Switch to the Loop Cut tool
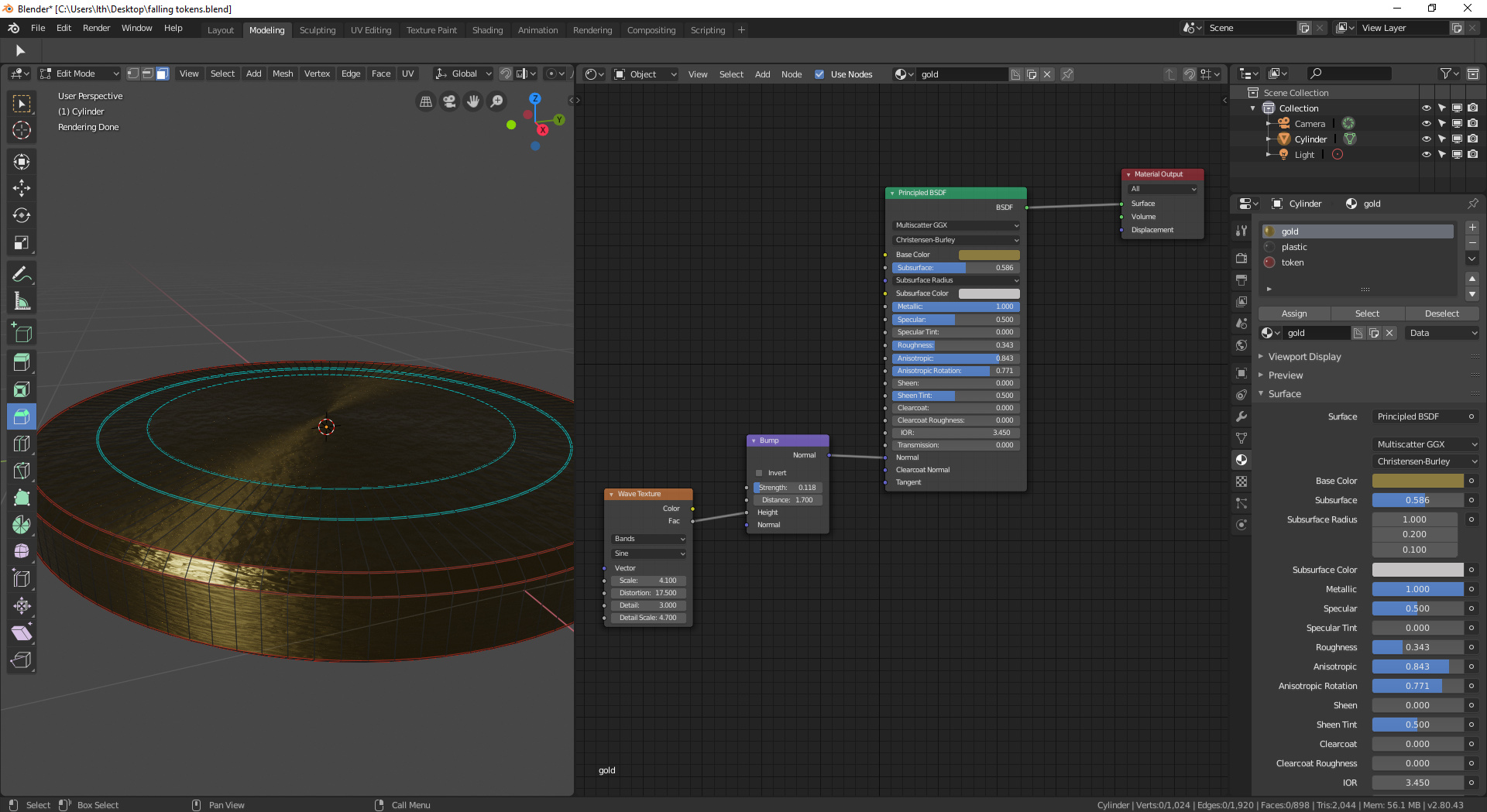Image resolution: width=1487 pixels, height=812 pixels. tap(21, 443)
